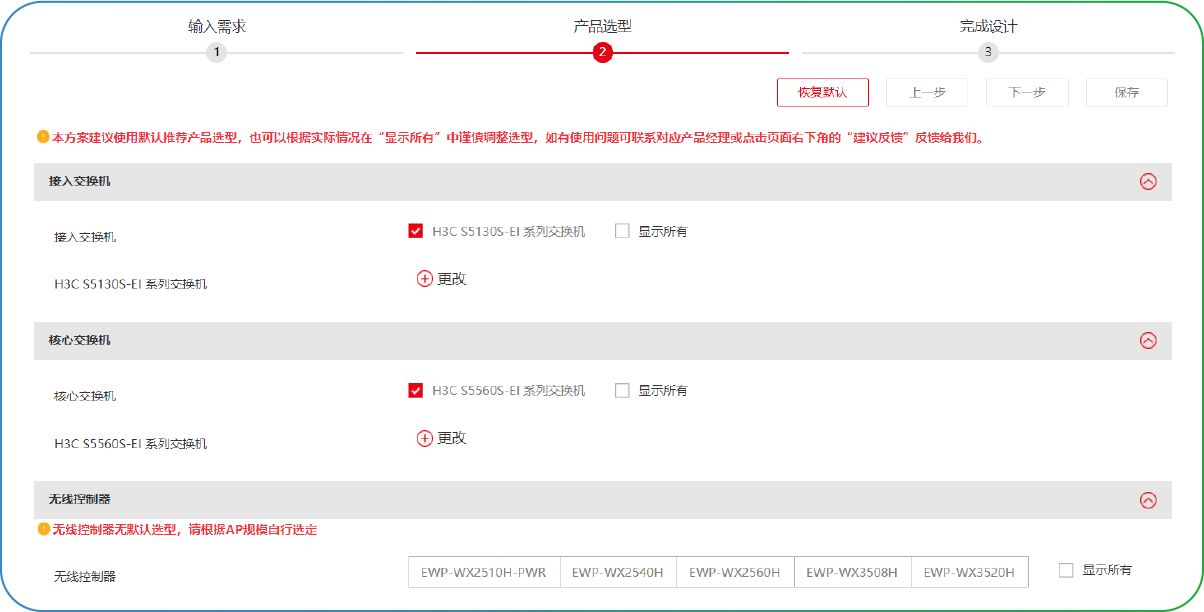Click the 无线控制器 section header title
The image size is (1204, 612).
tap(80, 499)
